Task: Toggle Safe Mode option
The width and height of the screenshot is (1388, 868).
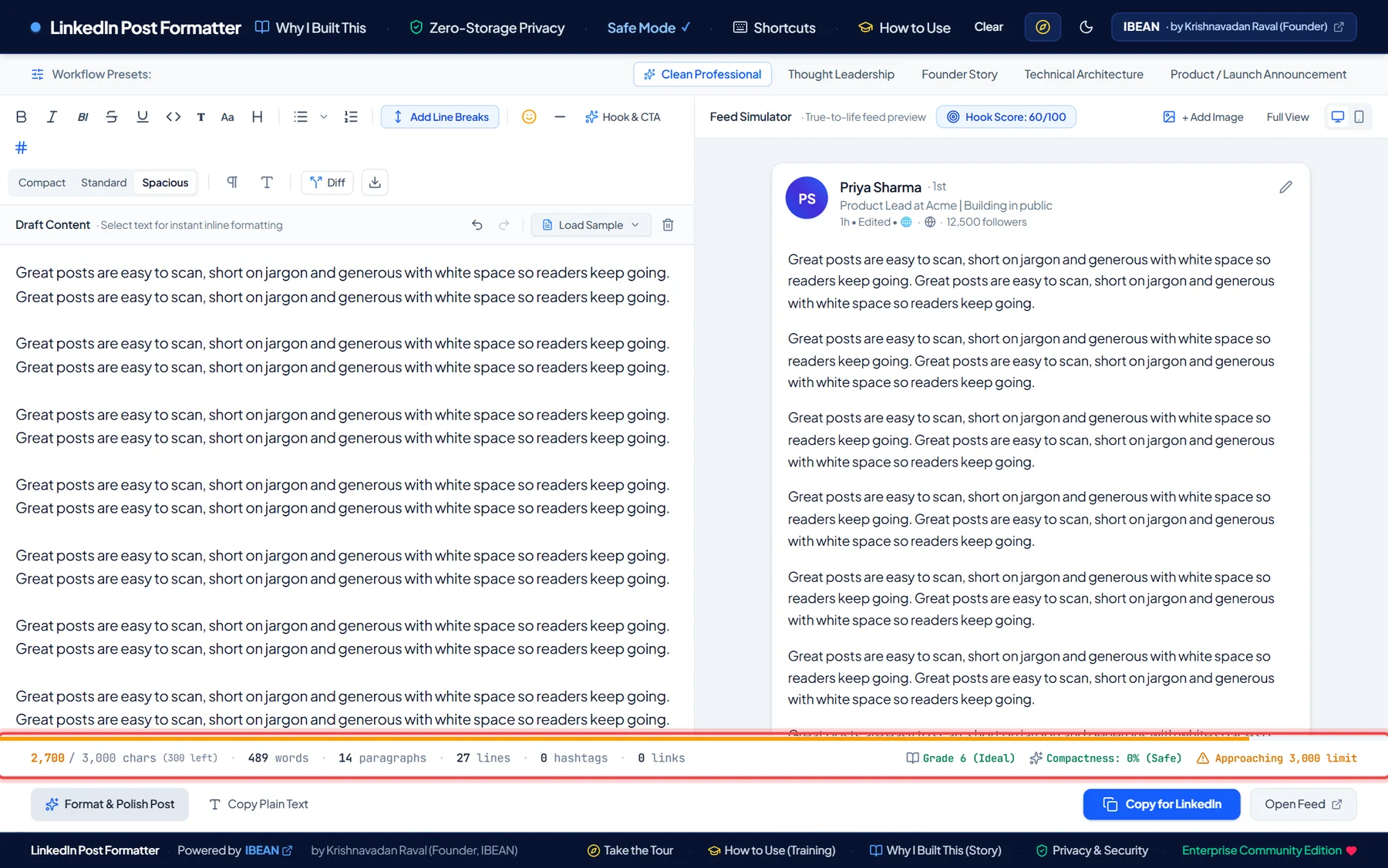Action: point(649,28)
